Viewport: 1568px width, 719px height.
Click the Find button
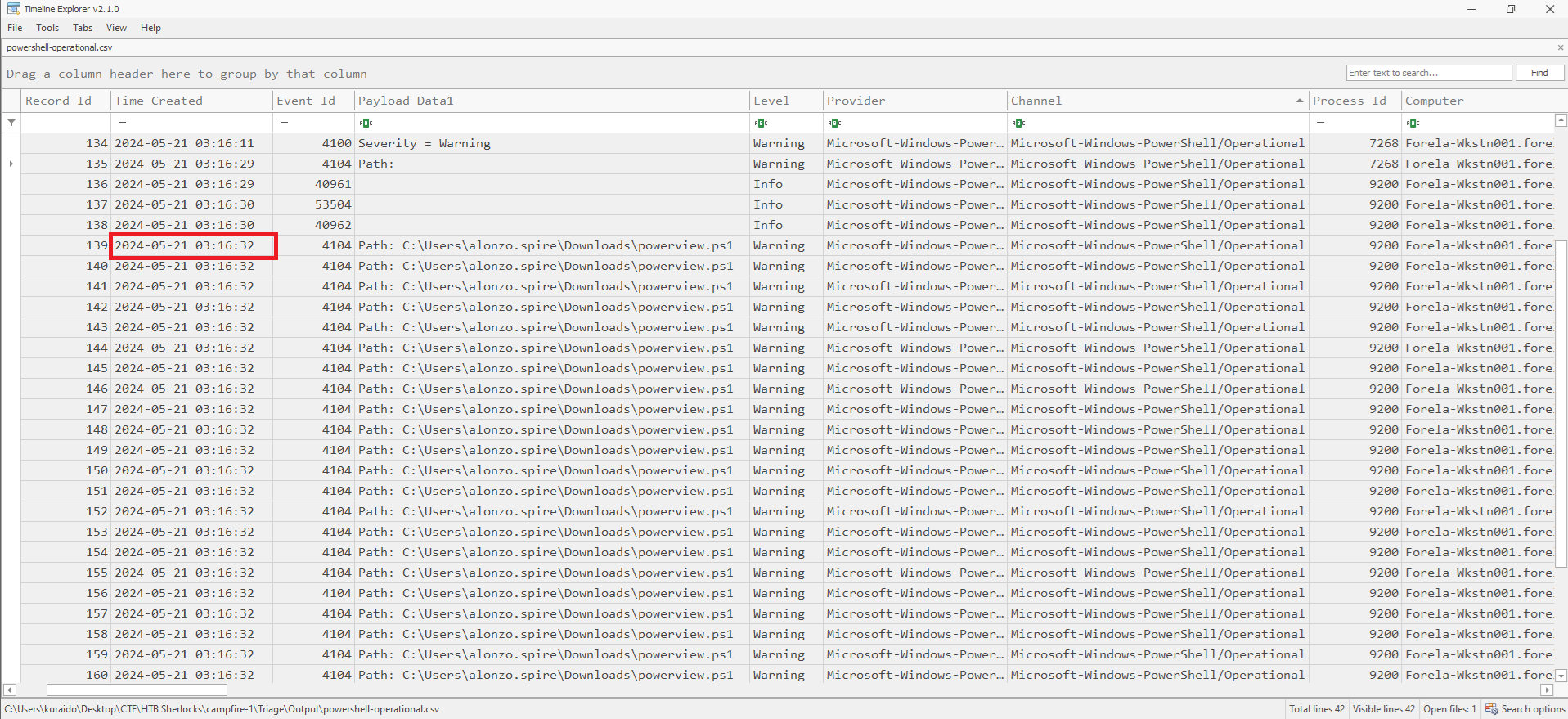(1539, 73)
